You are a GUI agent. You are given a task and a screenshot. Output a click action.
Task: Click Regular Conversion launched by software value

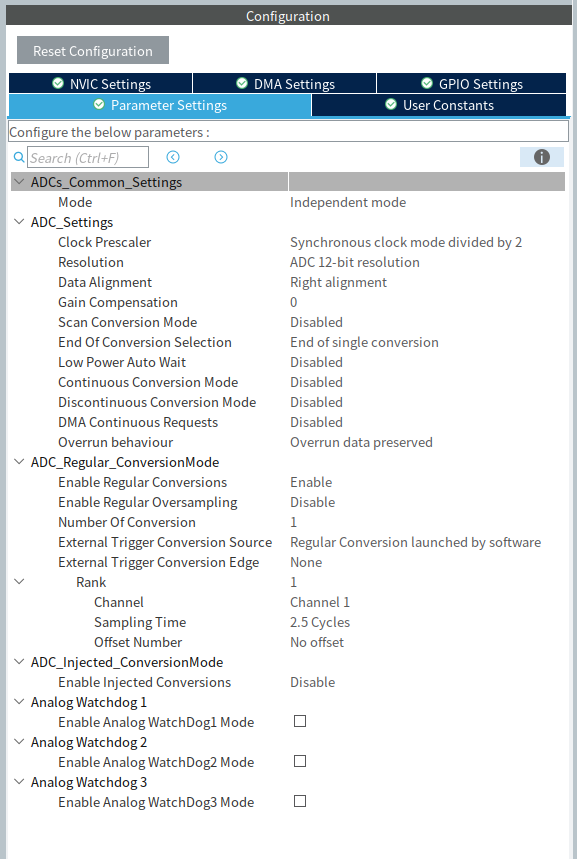point(415,542)
